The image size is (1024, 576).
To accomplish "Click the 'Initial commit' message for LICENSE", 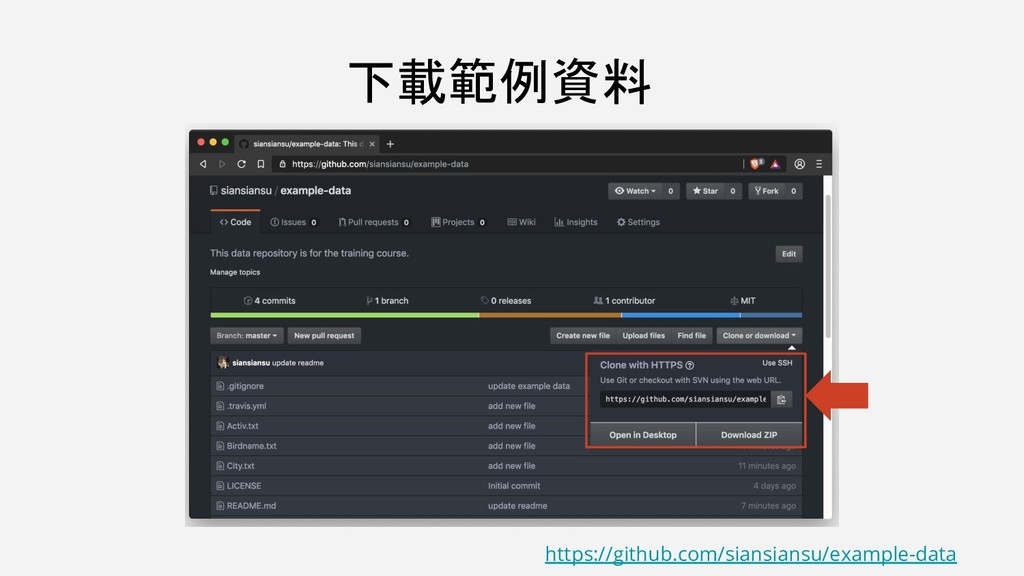I will tap(514, 486).
